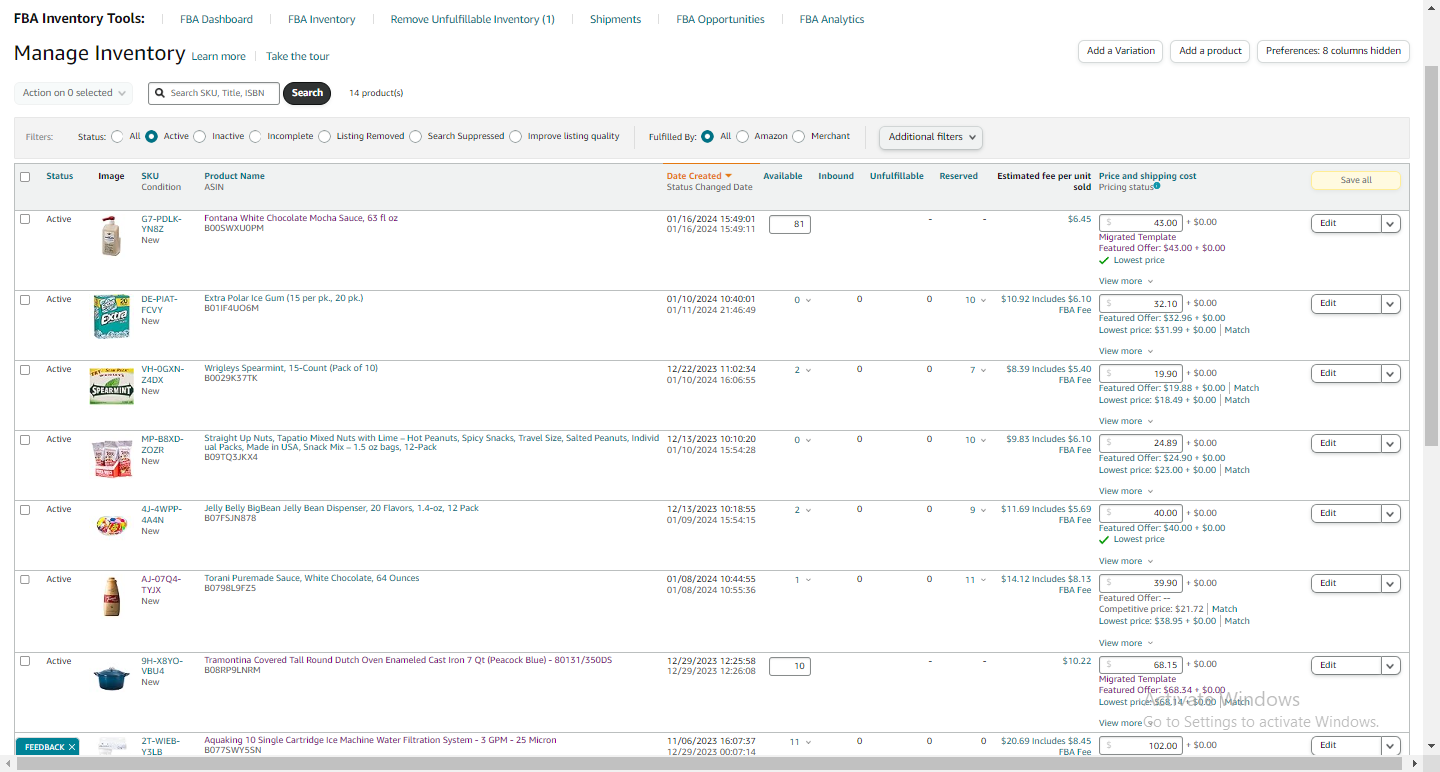1440x772 pixels.
Task: Expand Edit options for Extra Polar Ice Gum
Action: pos(1390,303)
